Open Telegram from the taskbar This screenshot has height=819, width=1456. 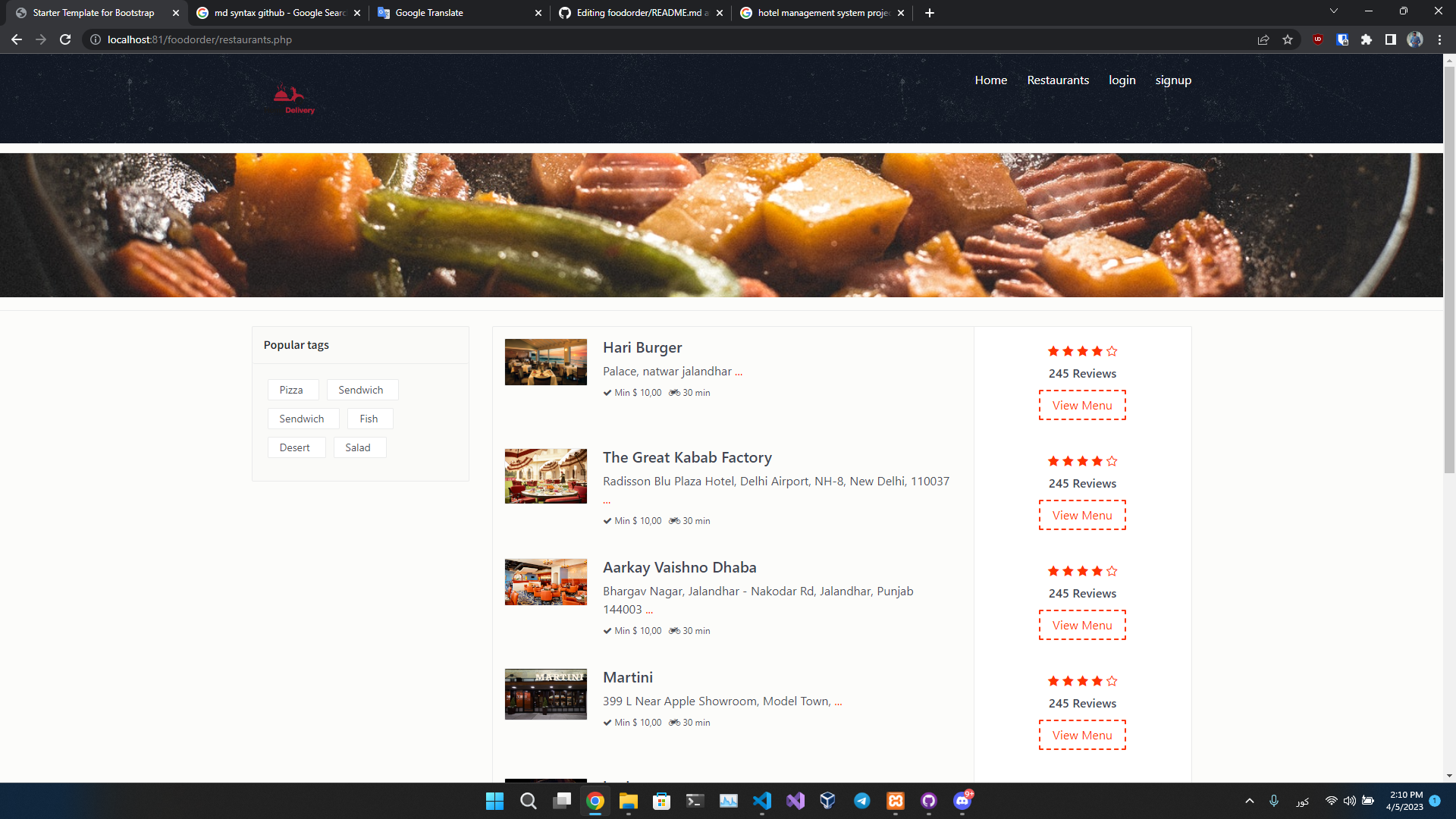pos(862,800)
